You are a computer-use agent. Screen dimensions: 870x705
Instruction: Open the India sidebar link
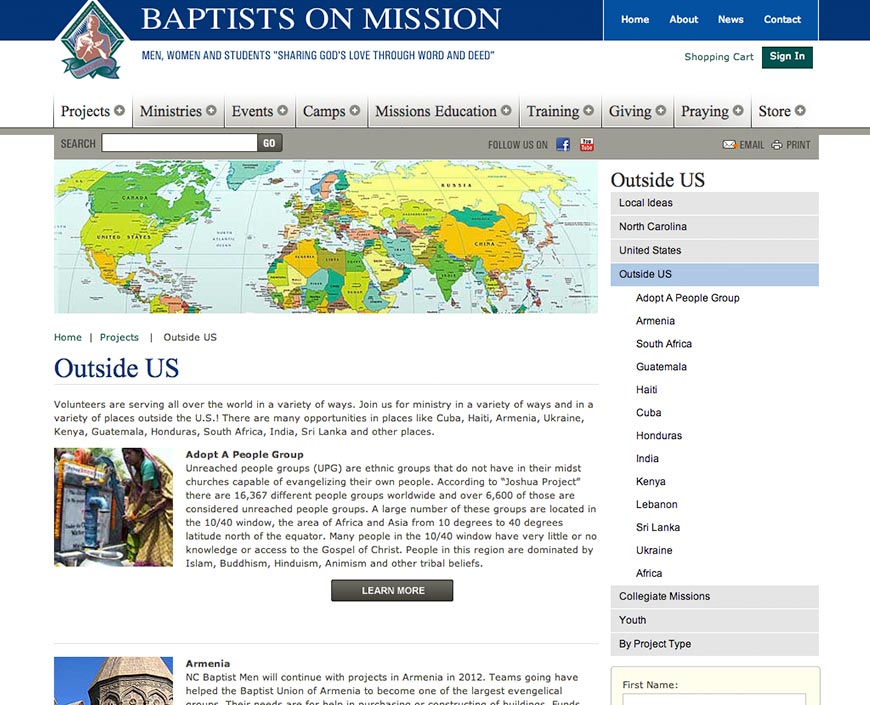coord(647,459)
